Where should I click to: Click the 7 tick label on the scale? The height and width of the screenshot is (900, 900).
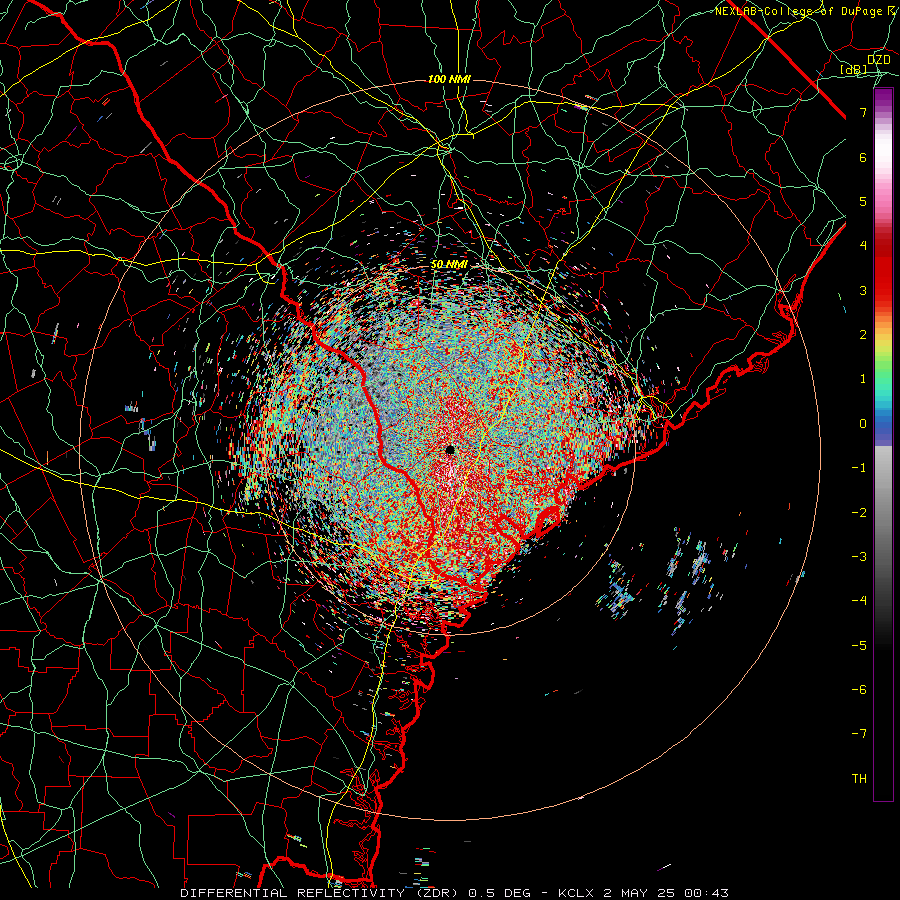(863, 112)
